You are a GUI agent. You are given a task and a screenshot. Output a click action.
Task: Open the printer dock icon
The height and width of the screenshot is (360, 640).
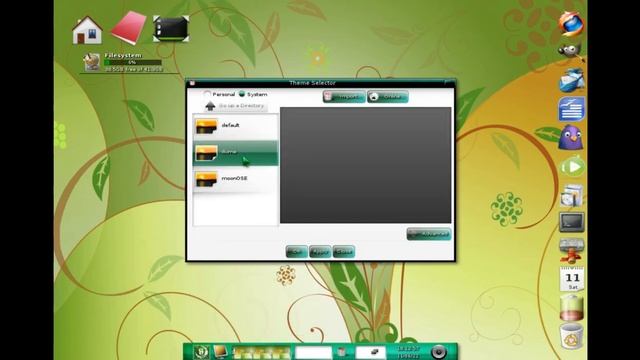pos(571,250)
